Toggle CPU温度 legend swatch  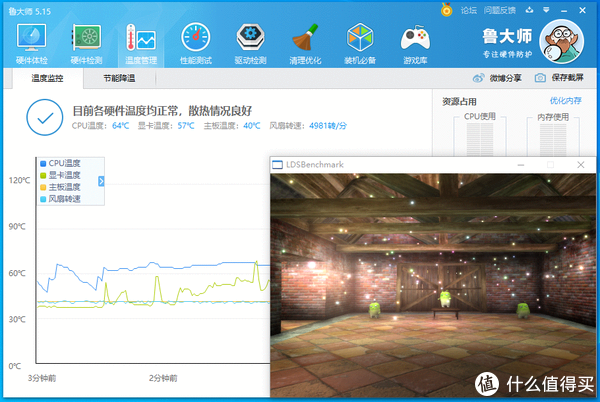(x=43, y=164)
